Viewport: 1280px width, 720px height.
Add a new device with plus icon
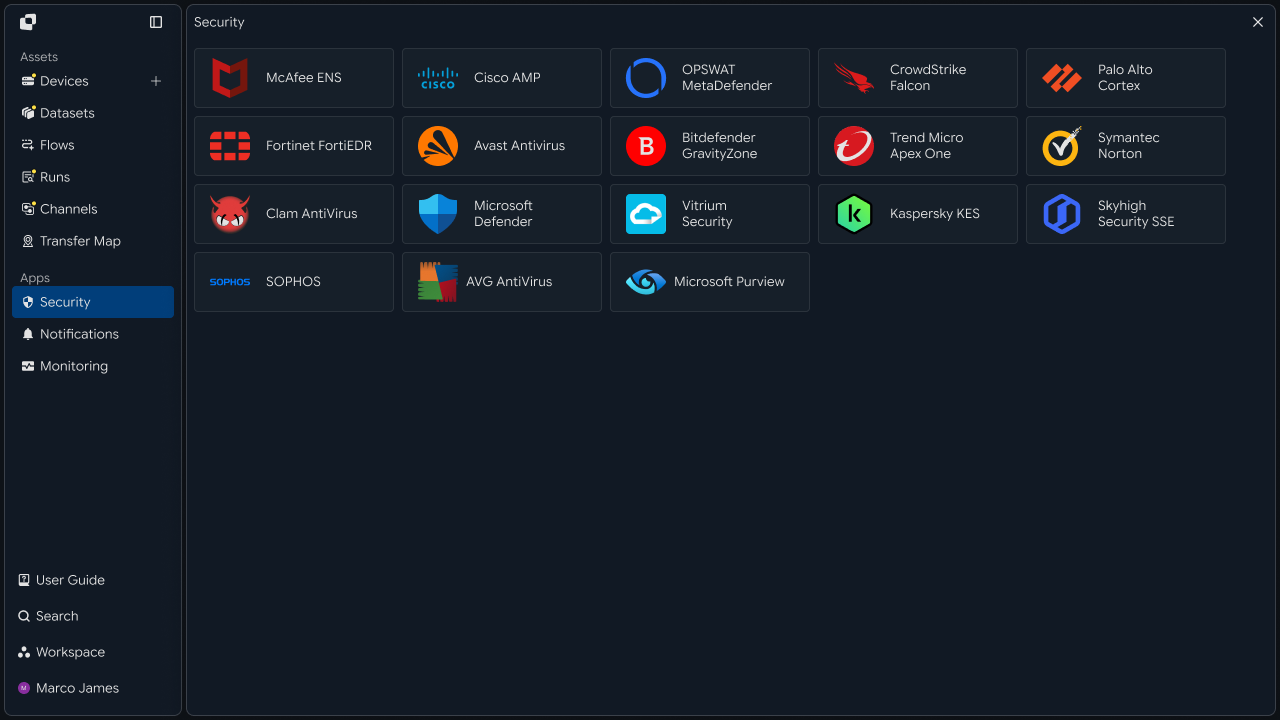coord(156,81)
